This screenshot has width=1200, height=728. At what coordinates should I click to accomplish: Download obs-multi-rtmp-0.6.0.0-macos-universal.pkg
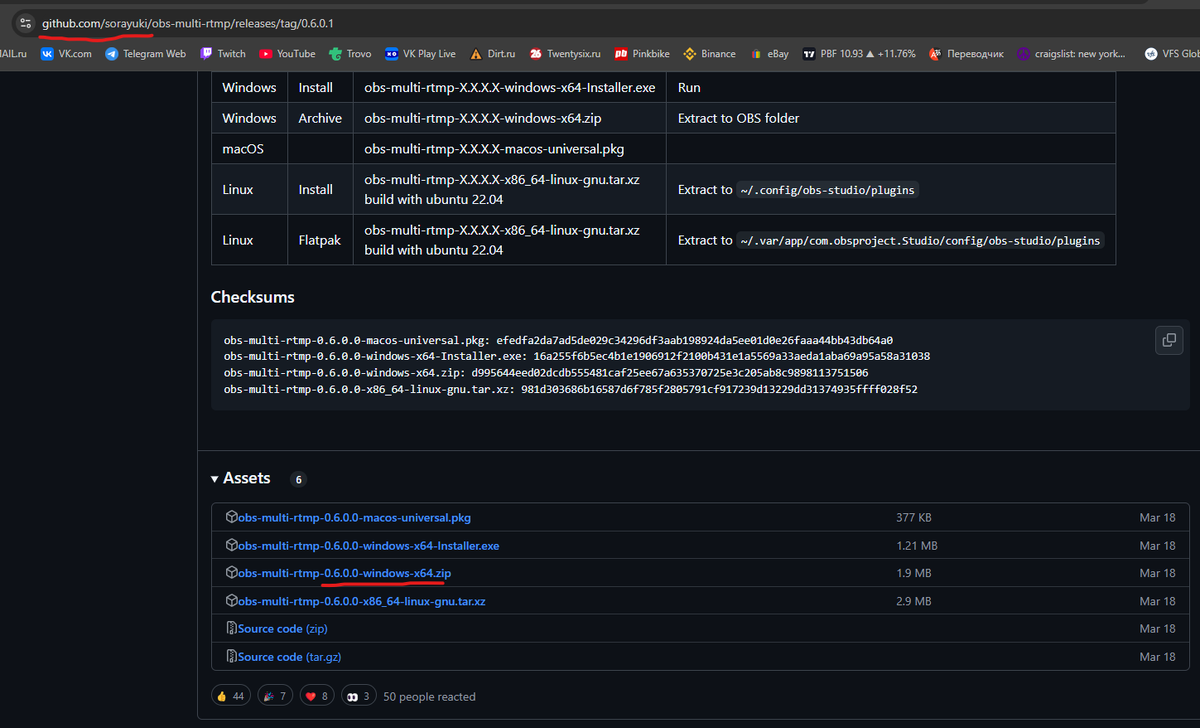pos(354,518)
